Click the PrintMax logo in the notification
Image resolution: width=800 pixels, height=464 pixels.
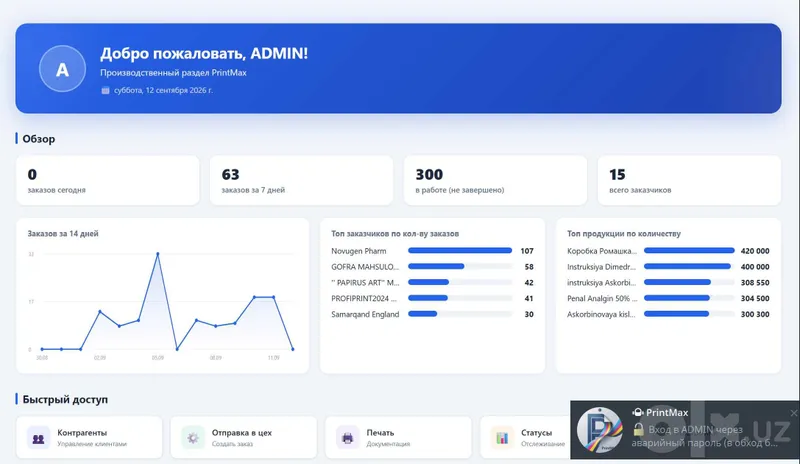(x=599, y=430)
